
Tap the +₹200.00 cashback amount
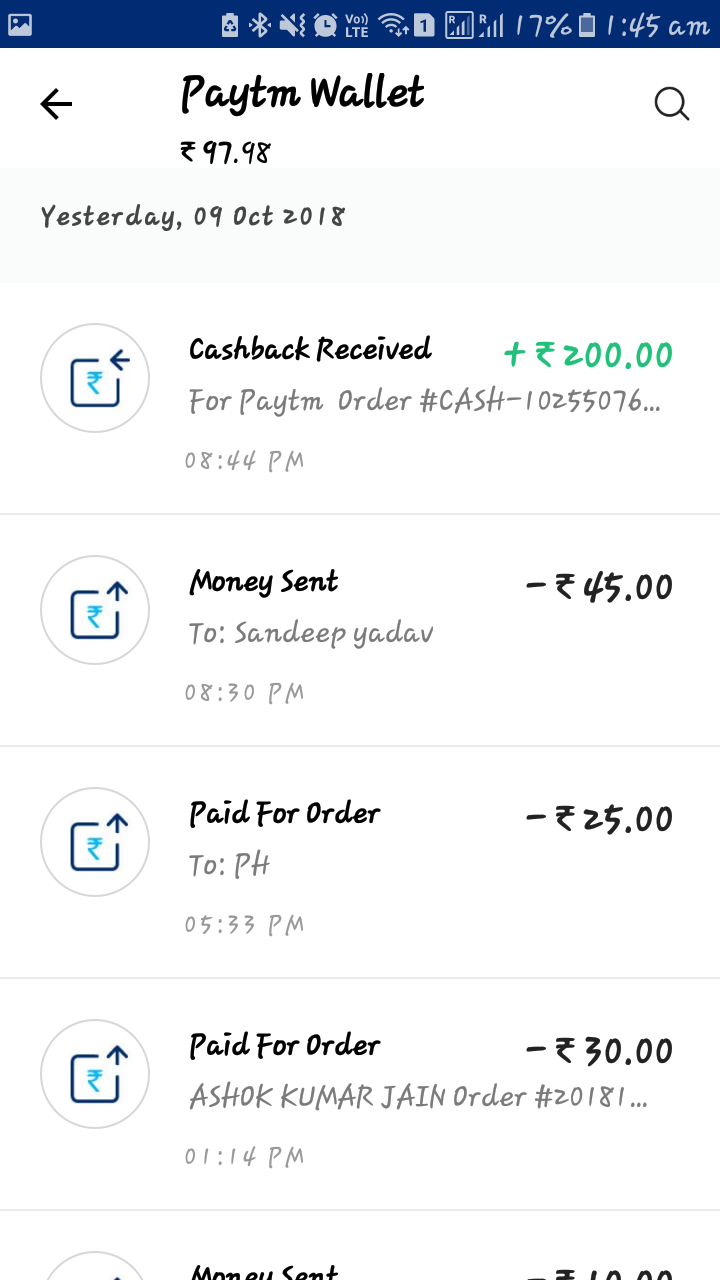coord(588,354)
